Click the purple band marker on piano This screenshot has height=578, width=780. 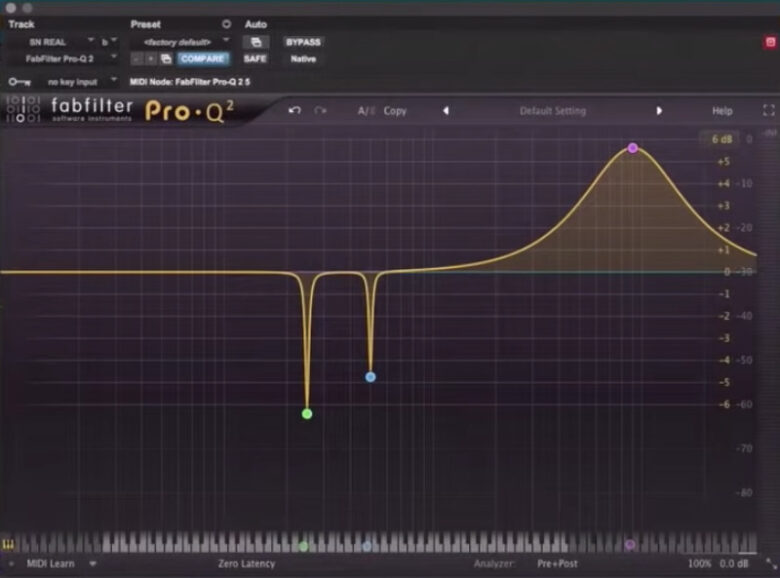coord(630,544)
